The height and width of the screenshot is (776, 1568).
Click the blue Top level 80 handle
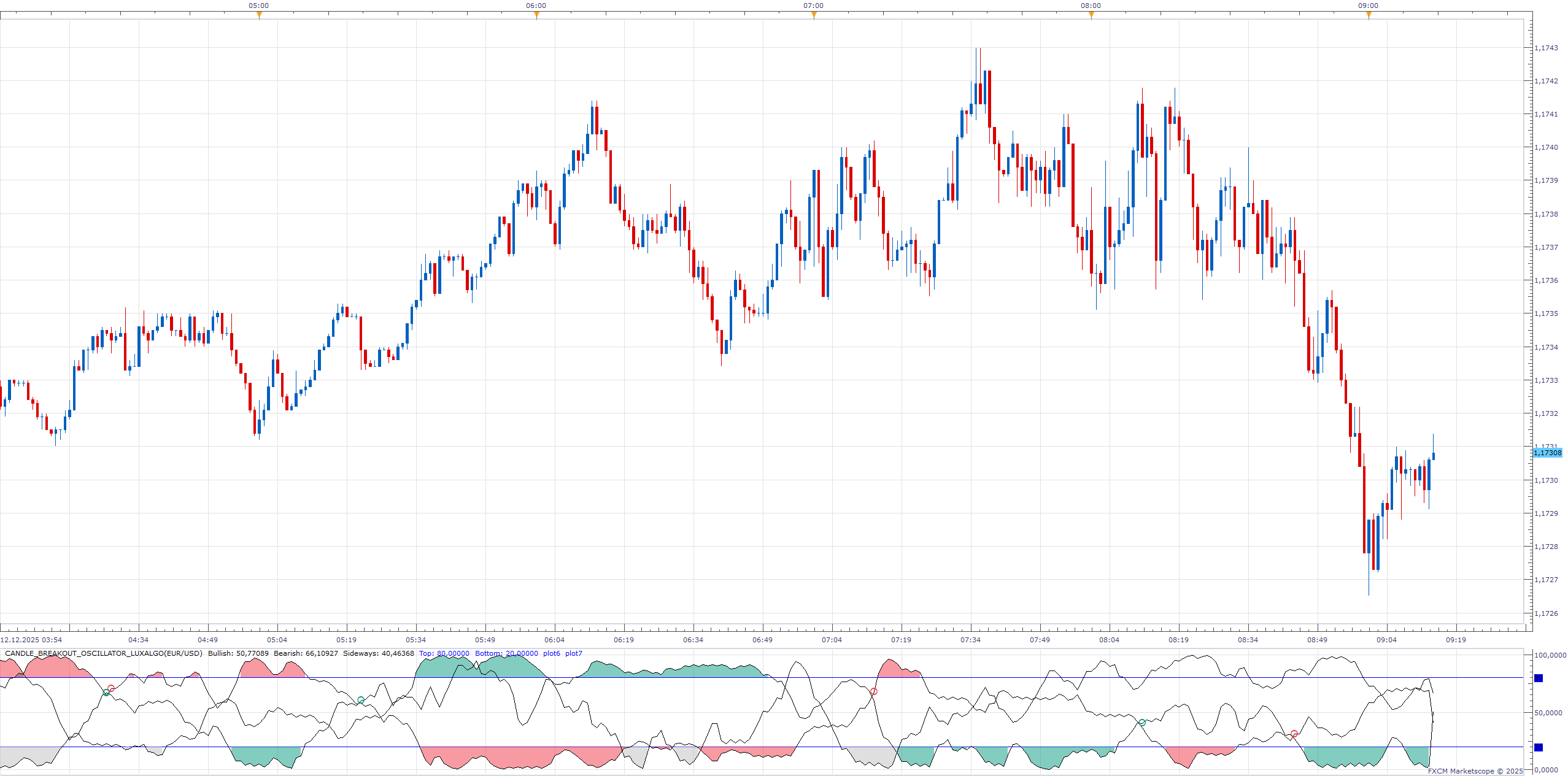[x=1539, y=678]
